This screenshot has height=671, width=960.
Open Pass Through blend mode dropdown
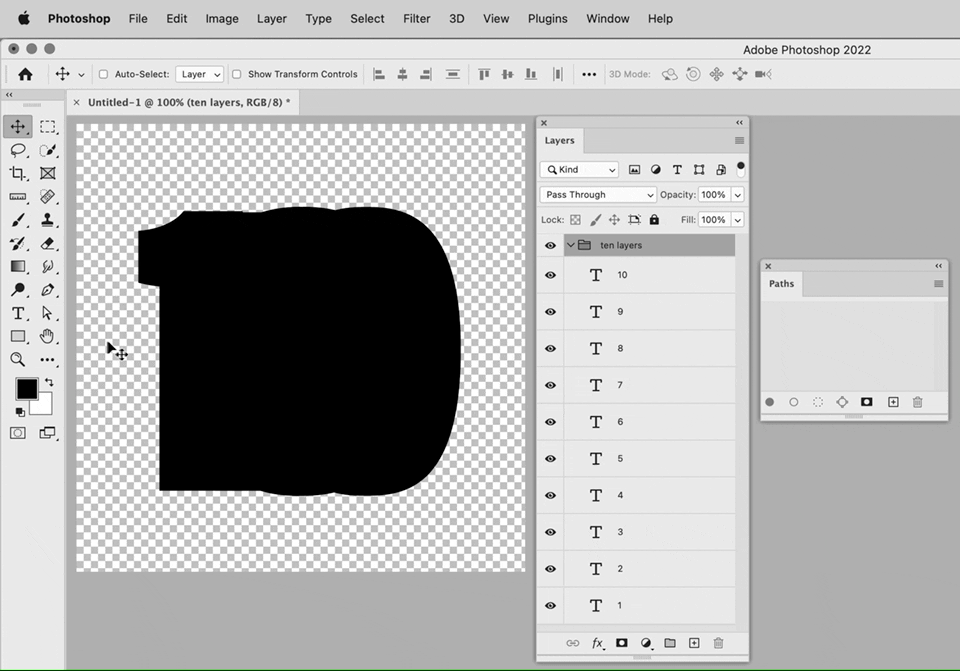598,195
